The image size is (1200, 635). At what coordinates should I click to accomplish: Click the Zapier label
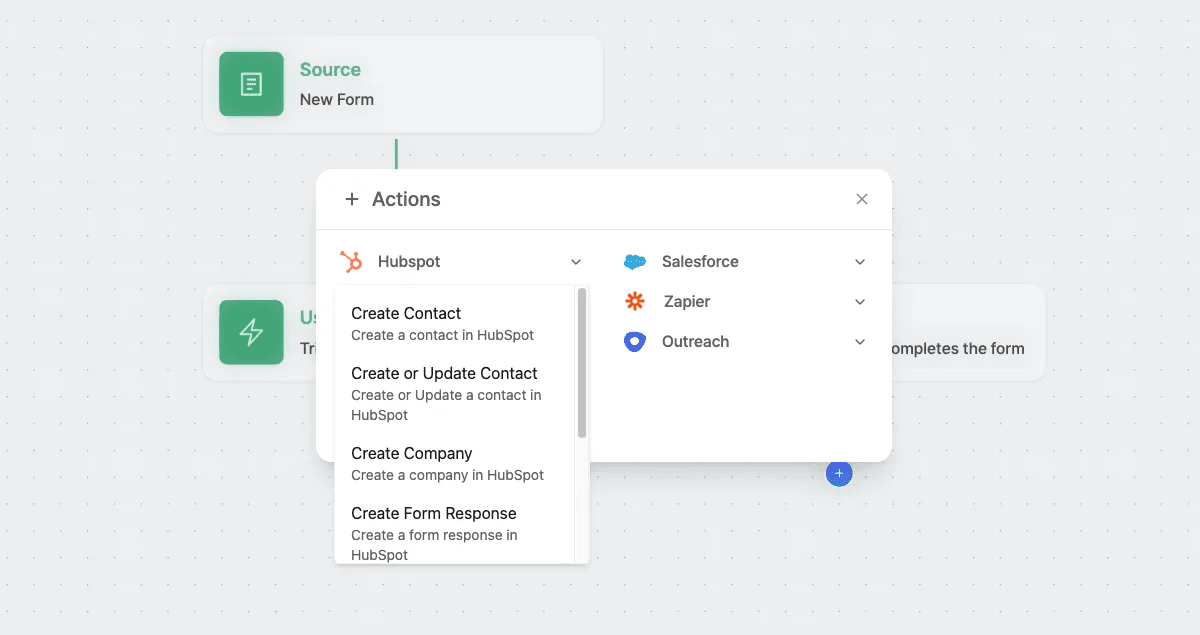(x=687, y=302)
